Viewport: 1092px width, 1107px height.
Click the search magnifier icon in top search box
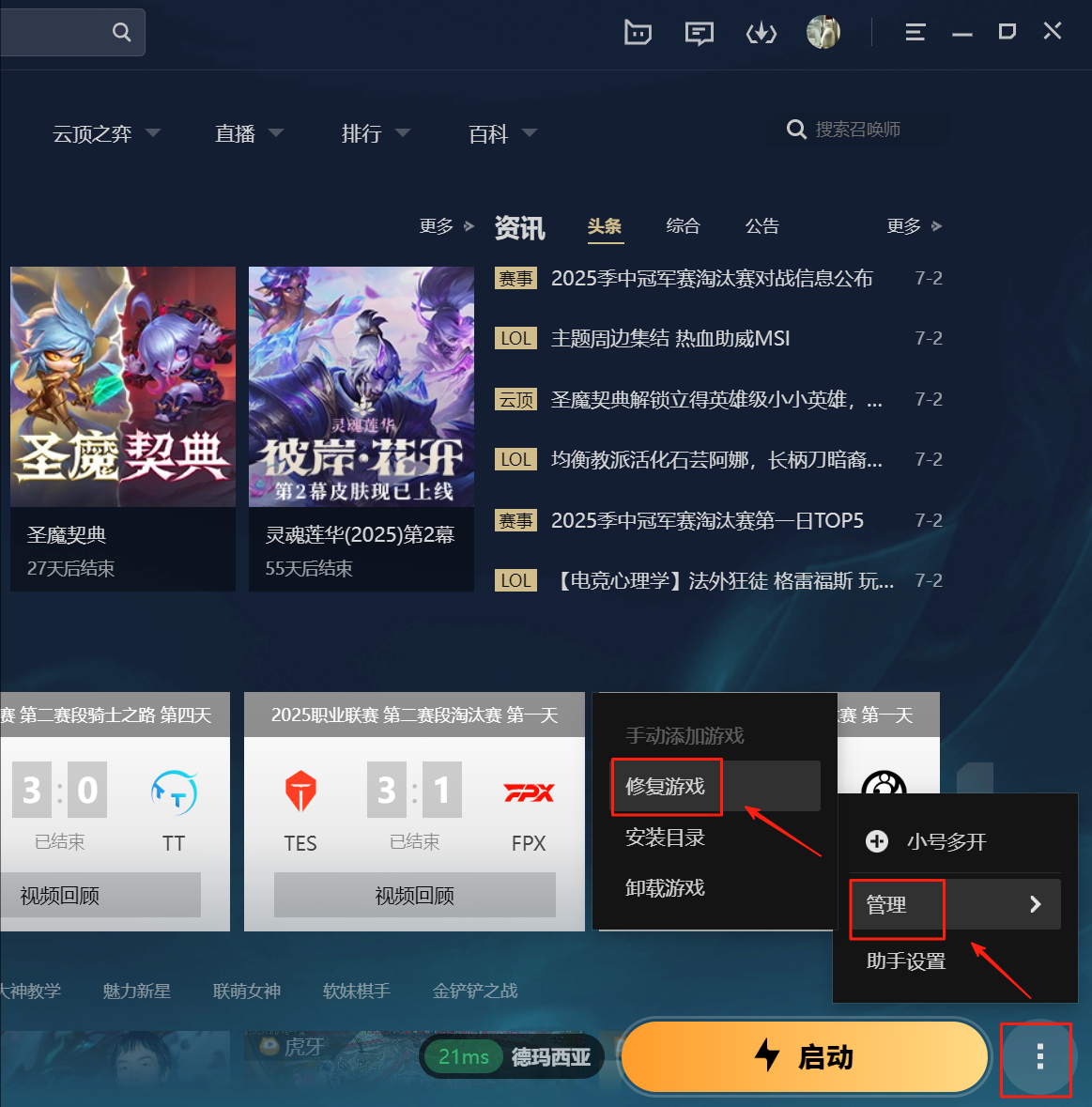coord(121,32)
